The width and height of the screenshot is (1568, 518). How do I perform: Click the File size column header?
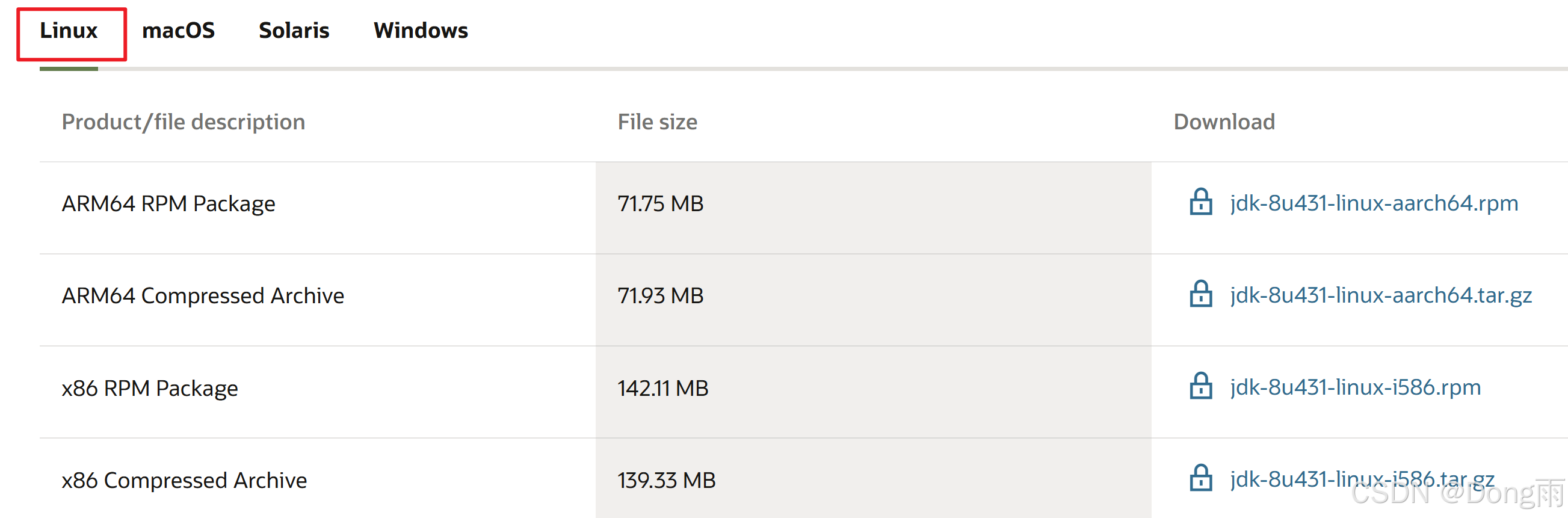click(x=658, y=122)
